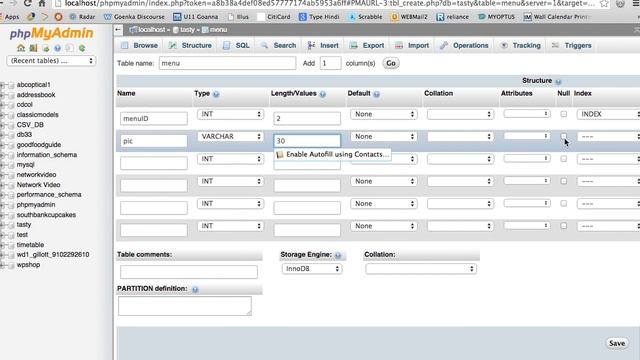Switch to the Insert tab

(x=323, y=45)
